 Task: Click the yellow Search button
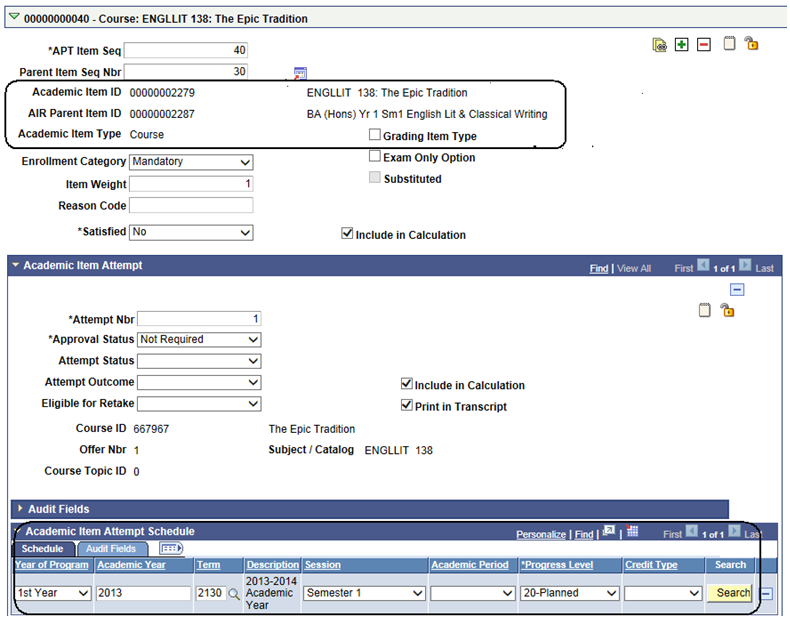tap(729, 593)
